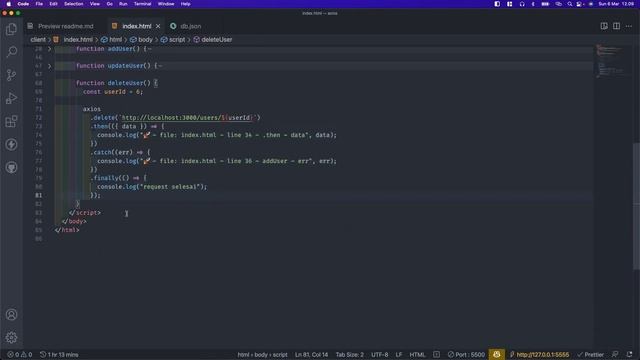Click the headphones icon in menu bar
This screenshot has width=640, height=360.
(522, 4)
